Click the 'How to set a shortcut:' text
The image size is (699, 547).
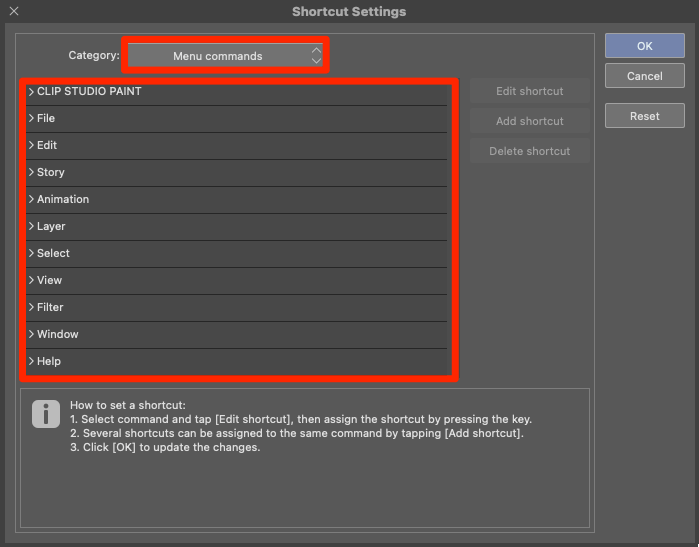(x=127, y=405)
